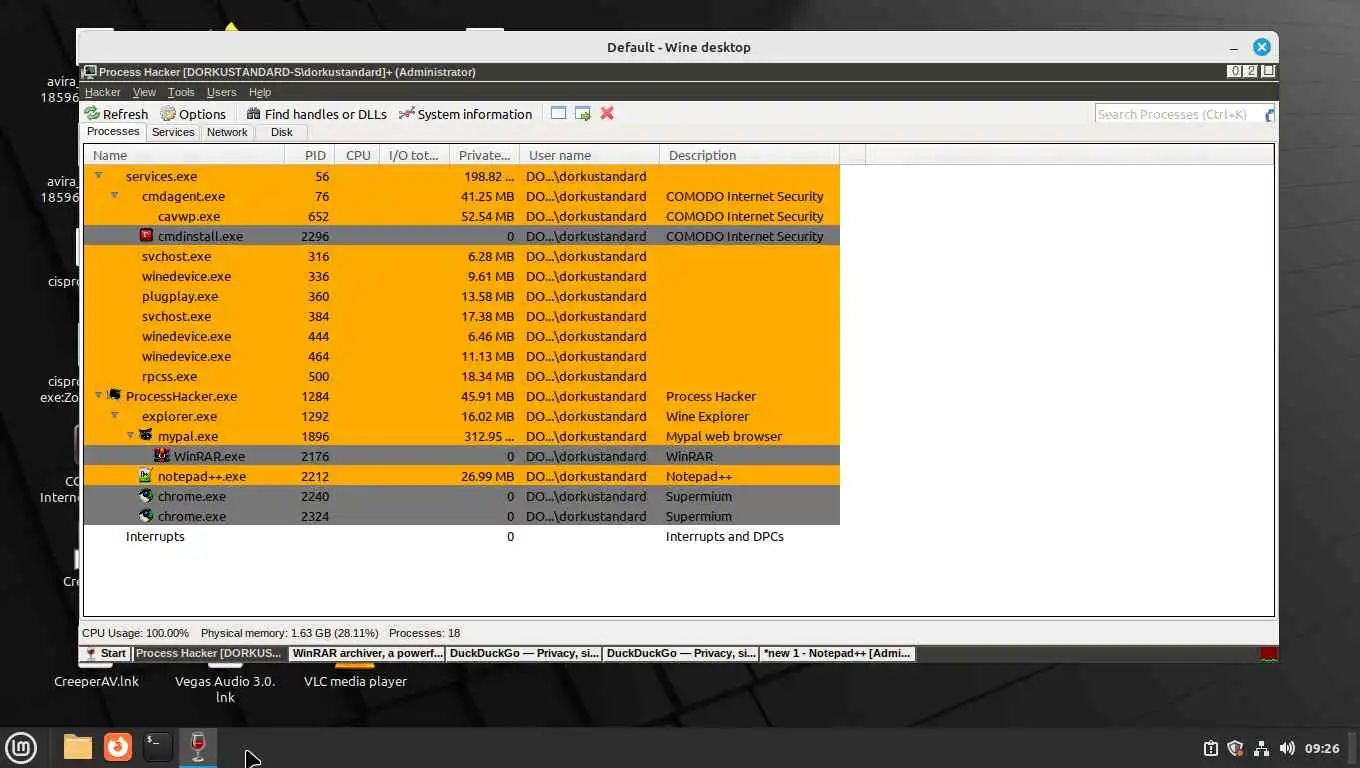Switch to the Disk tab
This screenshot has width=1360, height=768.
pos(282,132)
